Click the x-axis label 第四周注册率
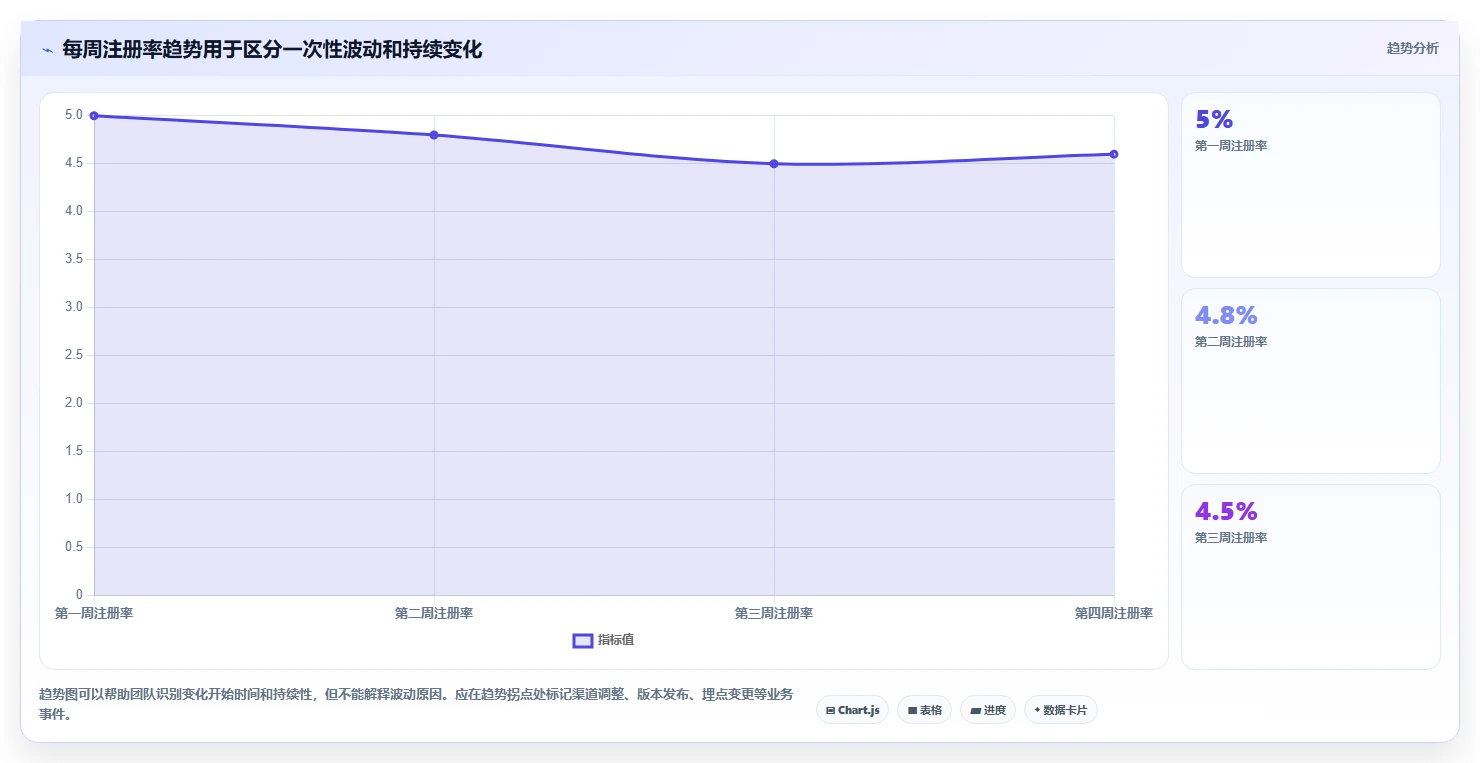This screenshot has width=1480, height=763. [1114, 613]
